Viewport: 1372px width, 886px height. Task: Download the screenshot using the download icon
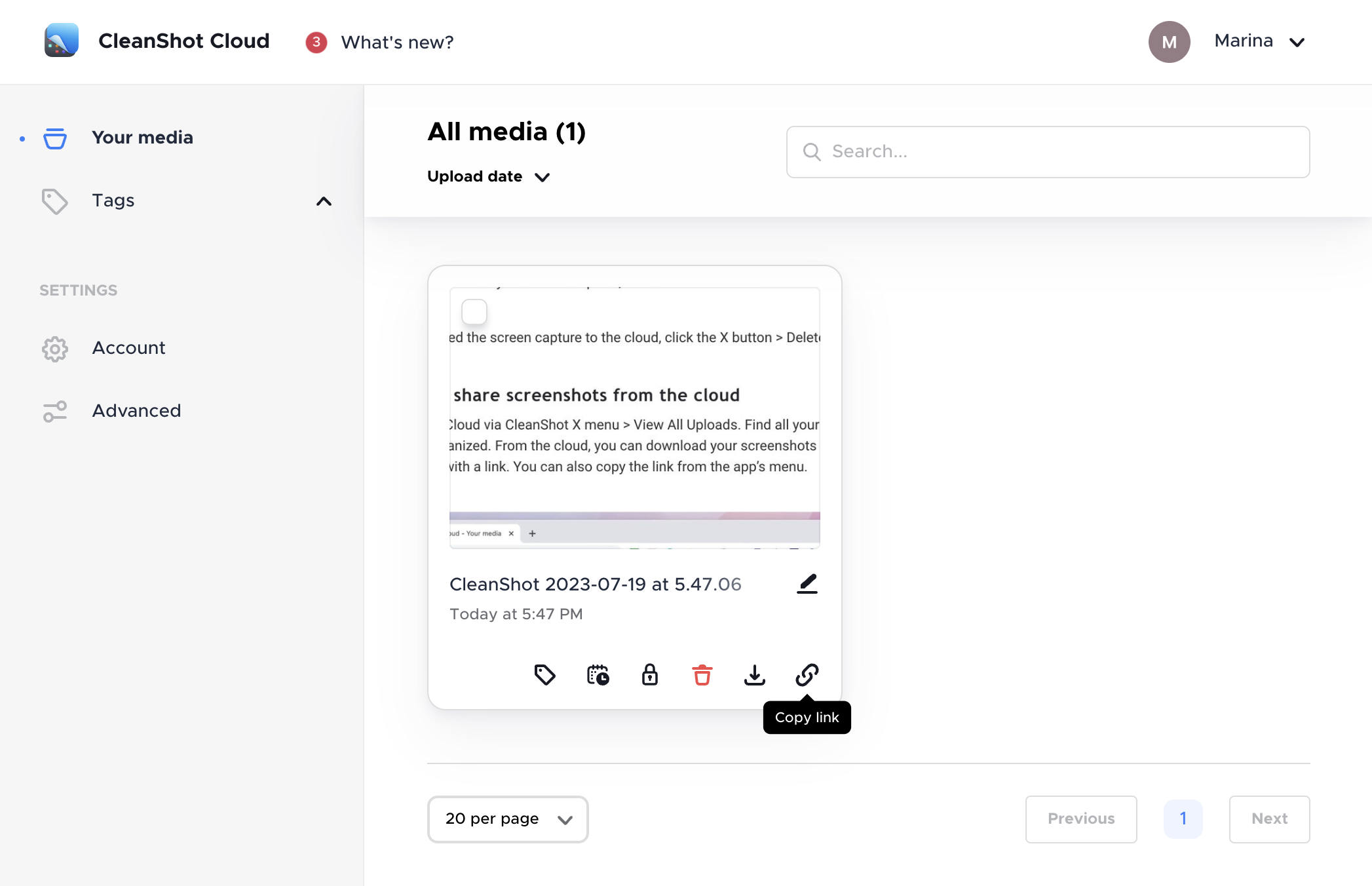coord(755,674)
